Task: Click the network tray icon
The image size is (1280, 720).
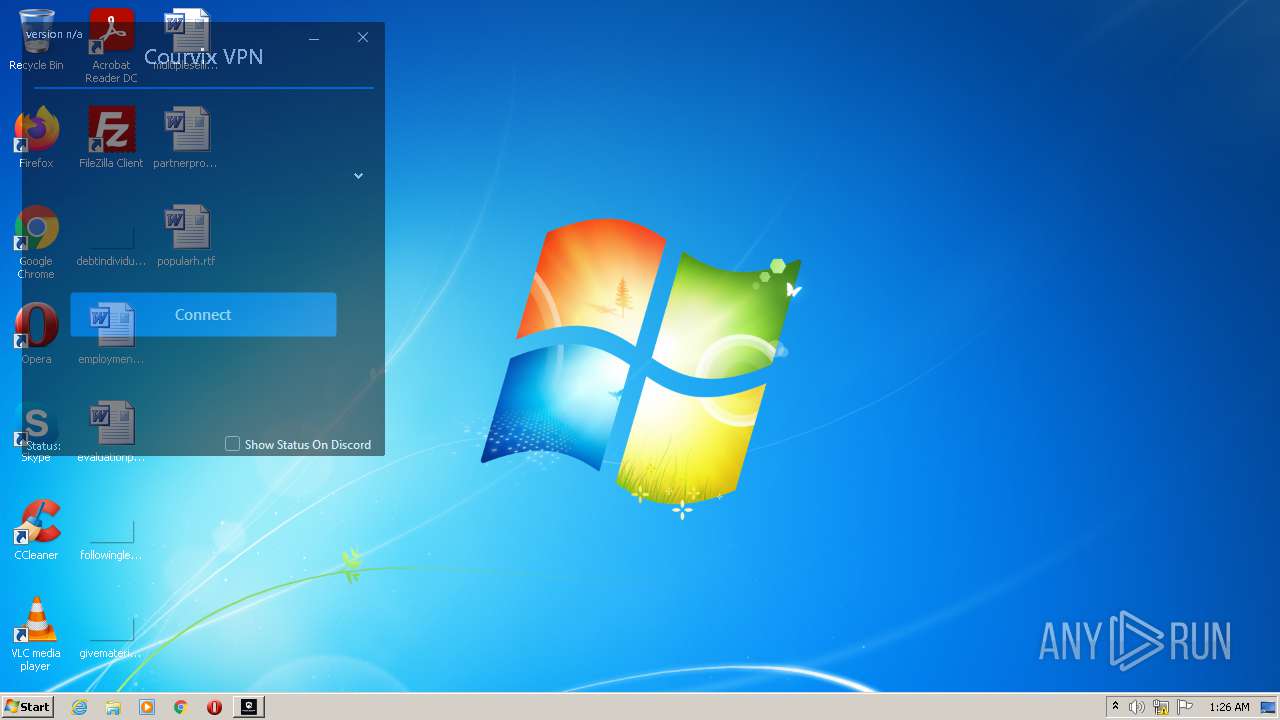Action: (1161, 707)
